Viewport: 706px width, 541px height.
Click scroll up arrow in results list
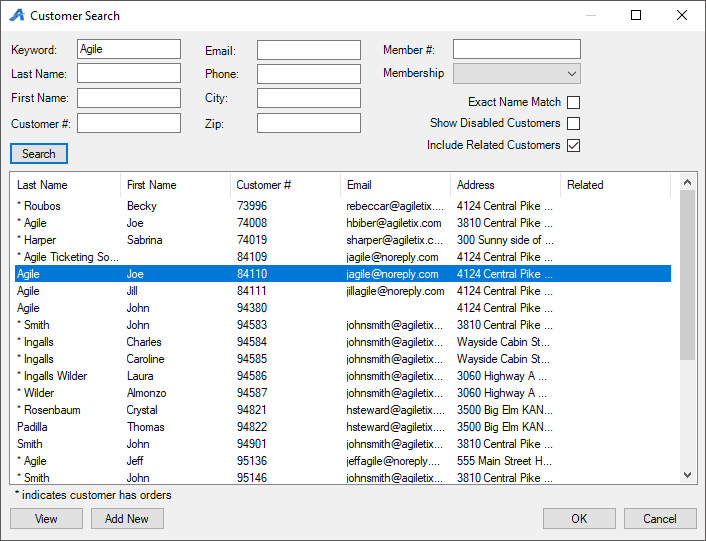coord(687,182)
